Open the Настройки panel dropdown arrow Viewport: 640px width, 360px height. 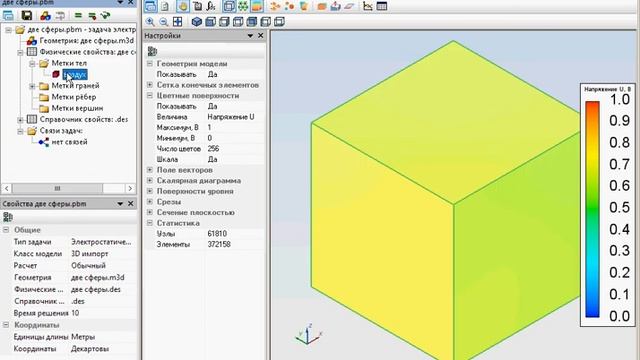pyautogui.click(x=250, y=36)
